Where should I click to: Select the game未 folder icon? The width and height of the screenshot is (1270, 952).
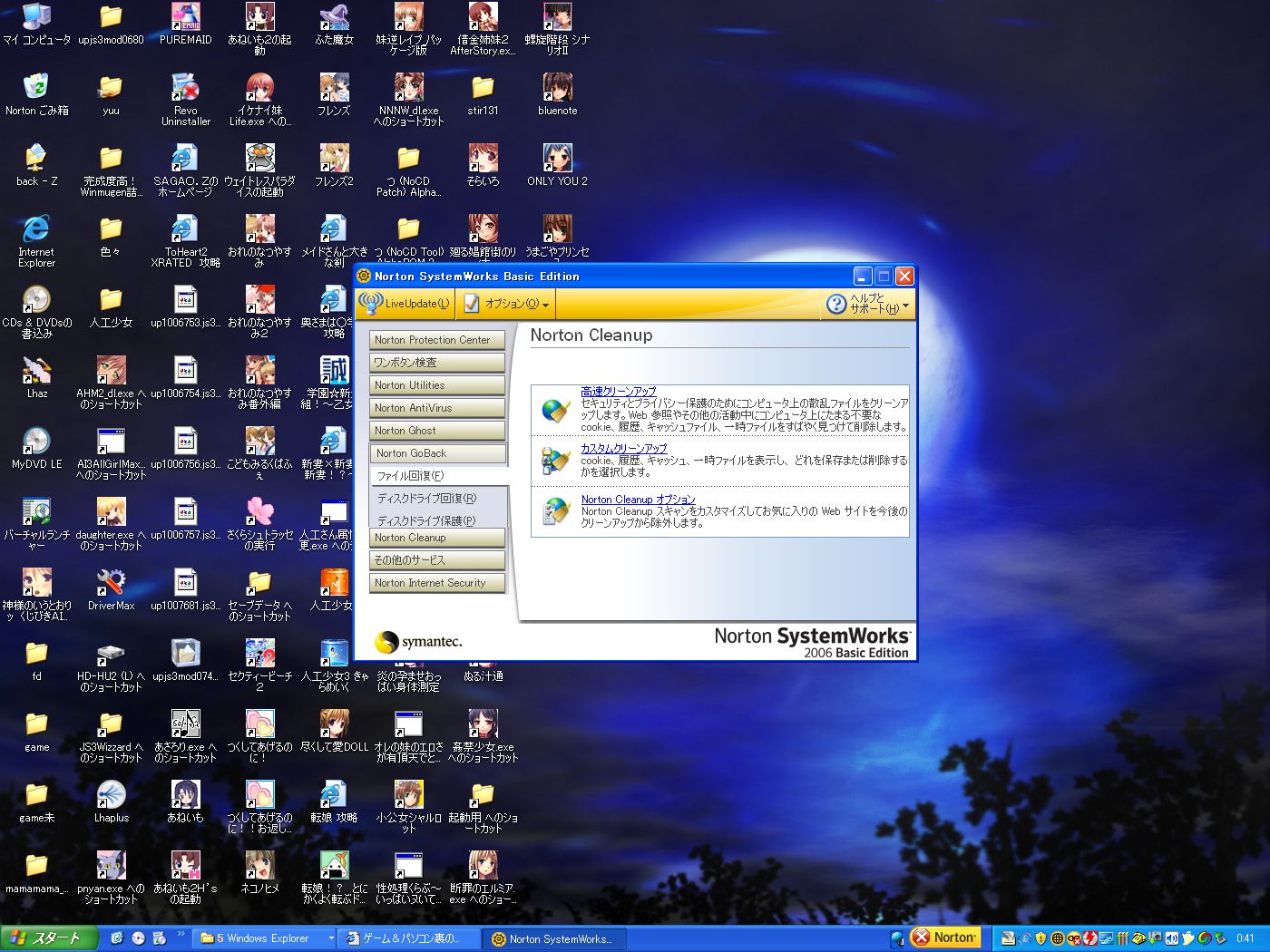(36, 801)
